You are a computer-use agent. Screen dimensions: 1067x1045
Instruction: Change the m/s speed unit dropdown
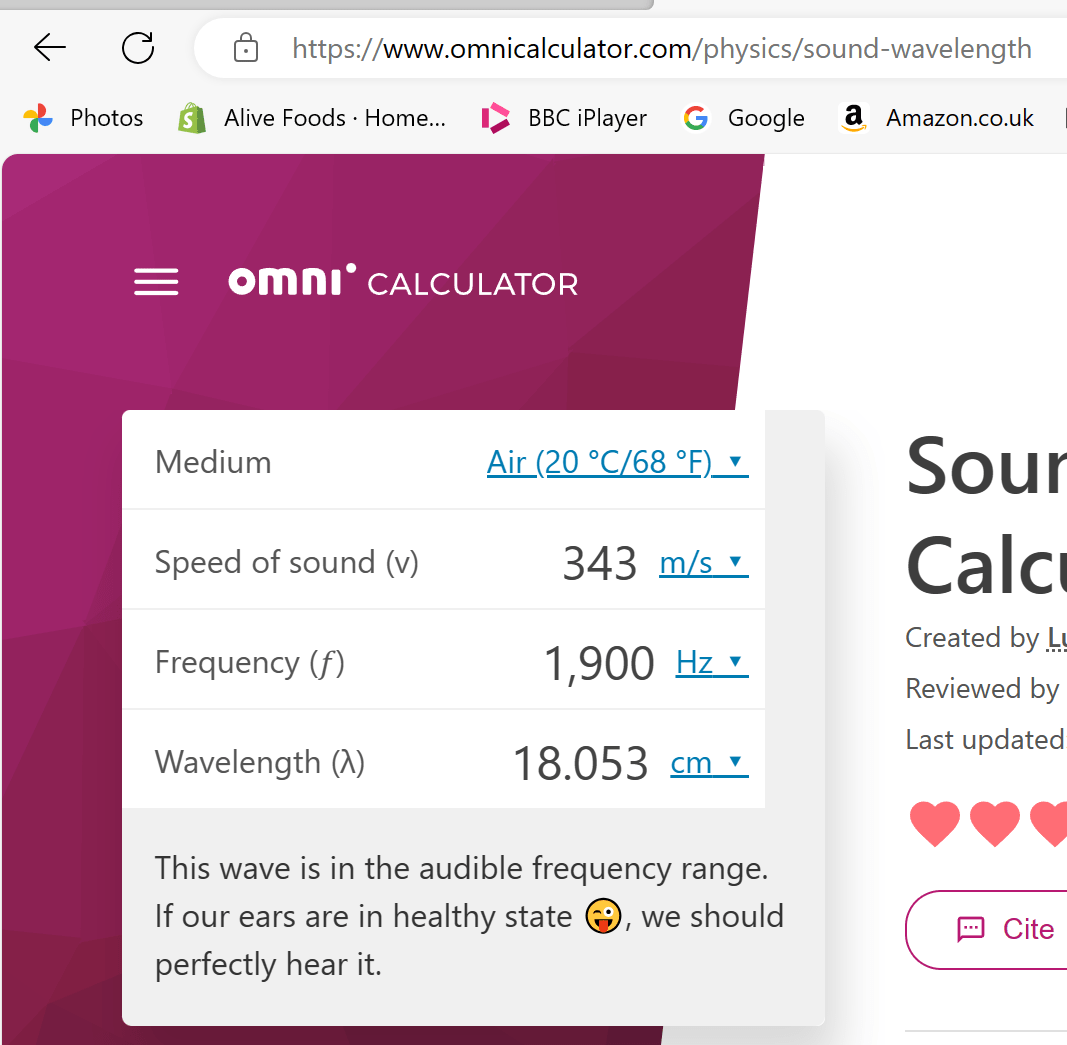pyautogui.click(x=704, y=563)
